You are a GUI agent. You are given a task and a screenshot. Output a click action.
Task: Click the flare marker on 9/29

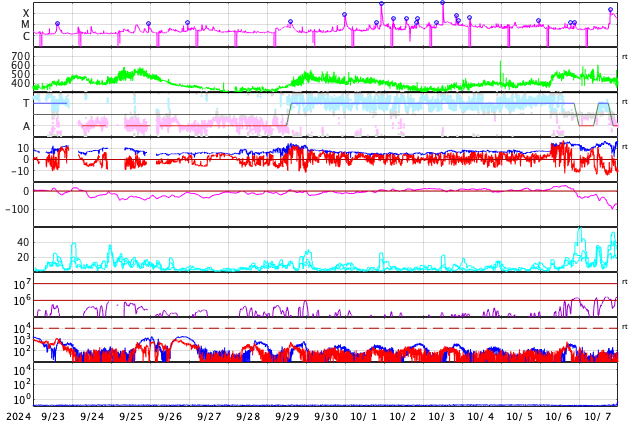click(x=290, y=22)
